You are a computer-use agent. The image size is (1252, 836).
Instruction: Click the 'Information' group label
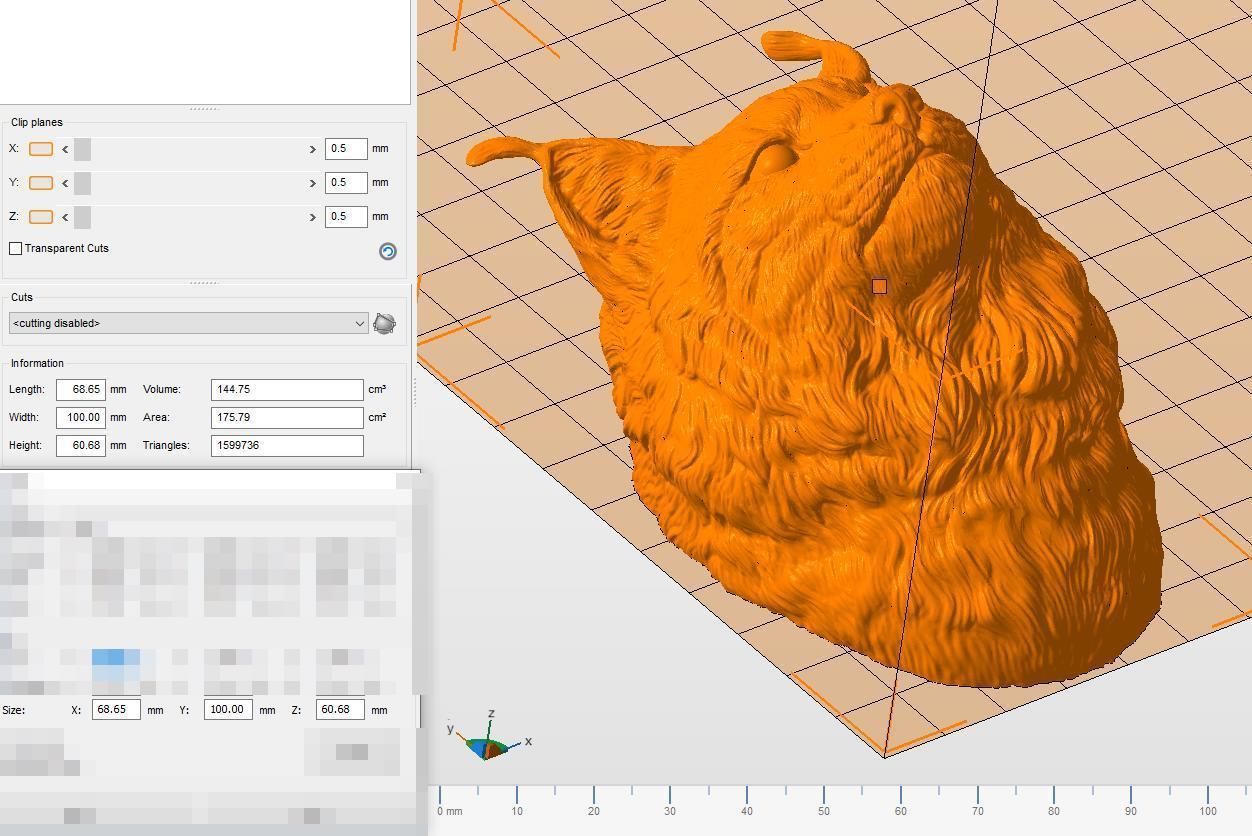[37, 364]
